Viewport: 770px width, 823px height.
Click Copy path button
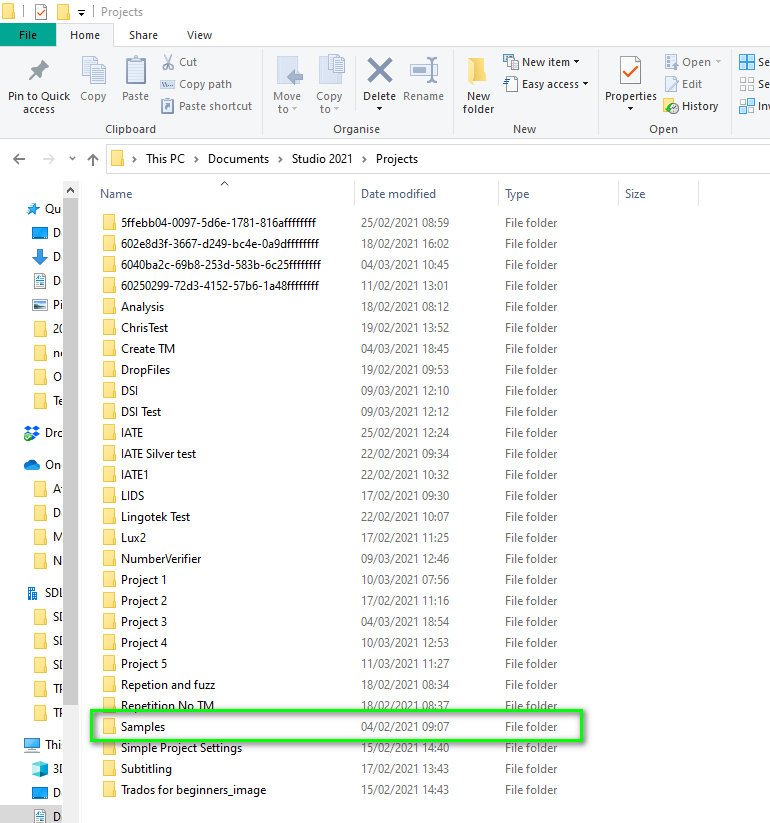[x=197, y=84]
